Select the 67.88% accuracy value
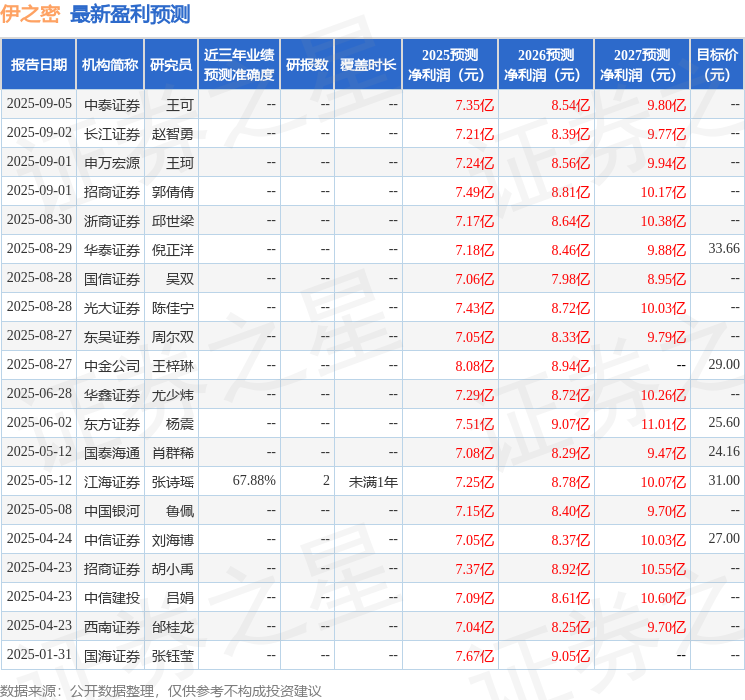The height and width of the screenshot is (700, 745). pyautogui.click(x=254, y=480)
